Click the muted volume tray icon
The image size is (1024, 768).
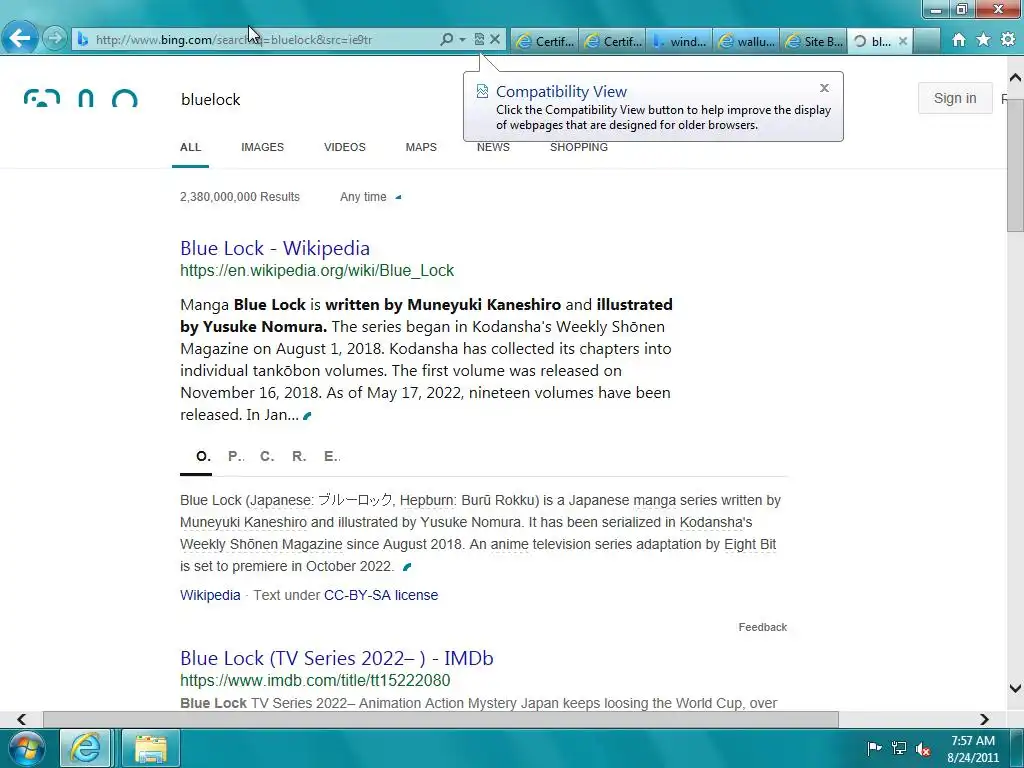(923, 749)
